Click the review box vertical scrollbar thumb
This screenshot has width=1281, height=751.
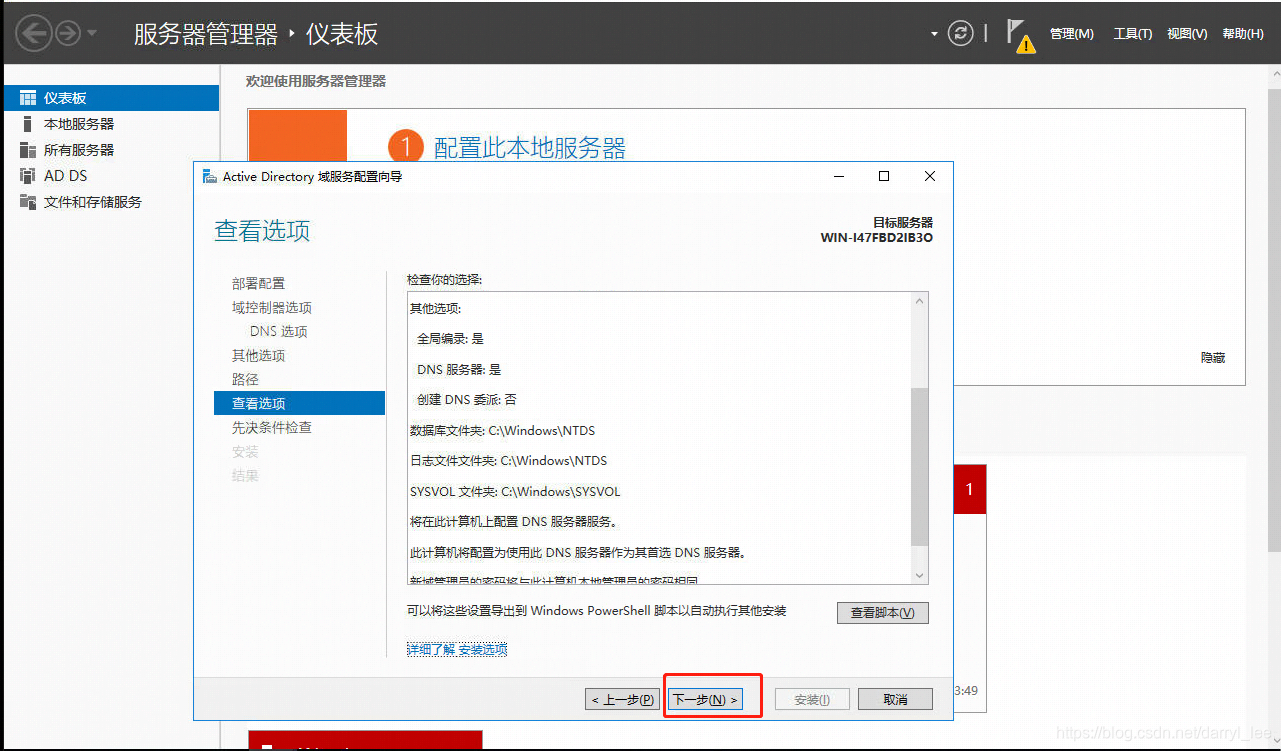(x=920, y=467)
